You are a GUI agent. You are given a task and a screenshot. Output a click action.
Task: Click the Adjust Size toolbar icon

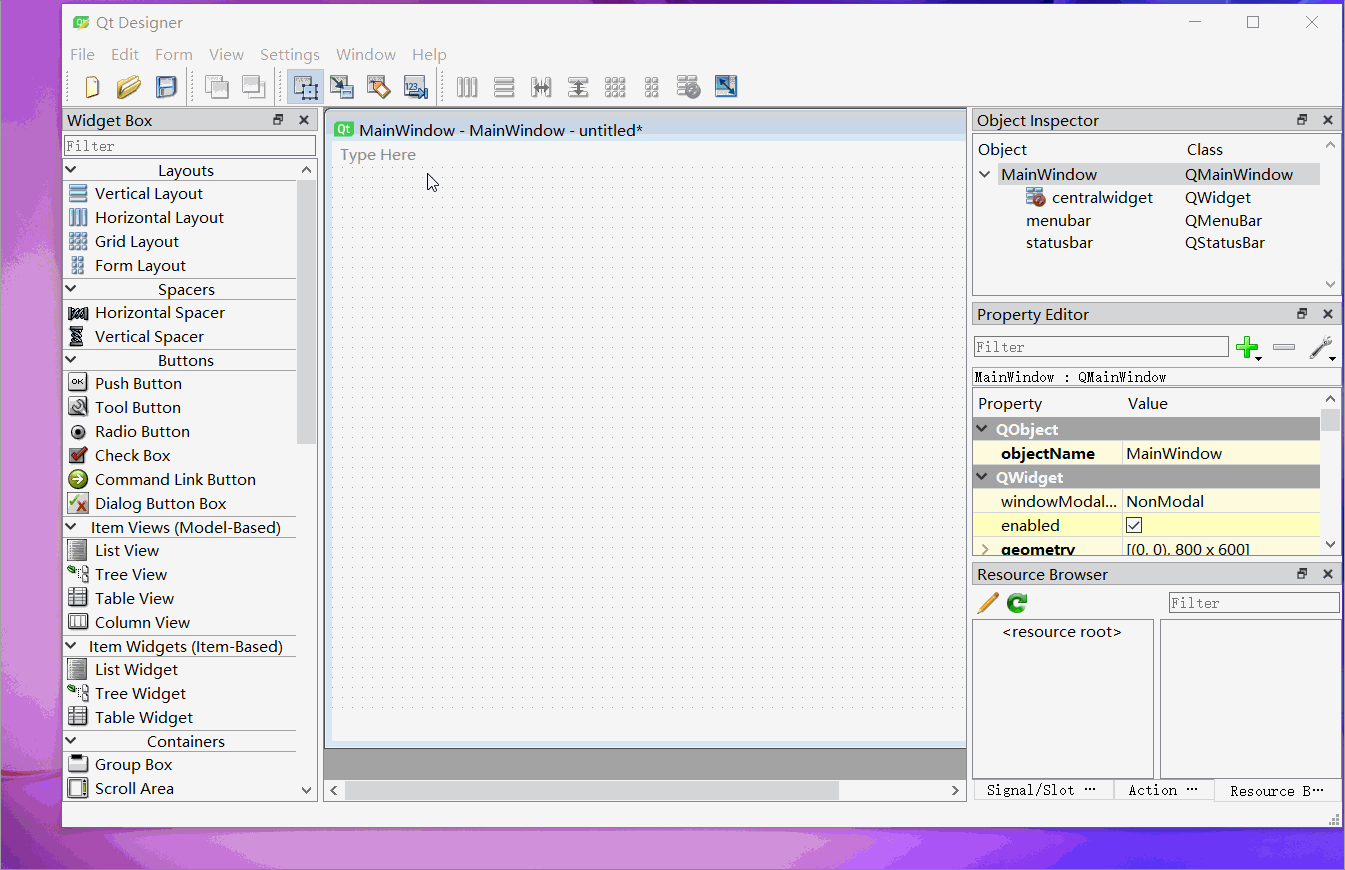click(x=726, y=87)
